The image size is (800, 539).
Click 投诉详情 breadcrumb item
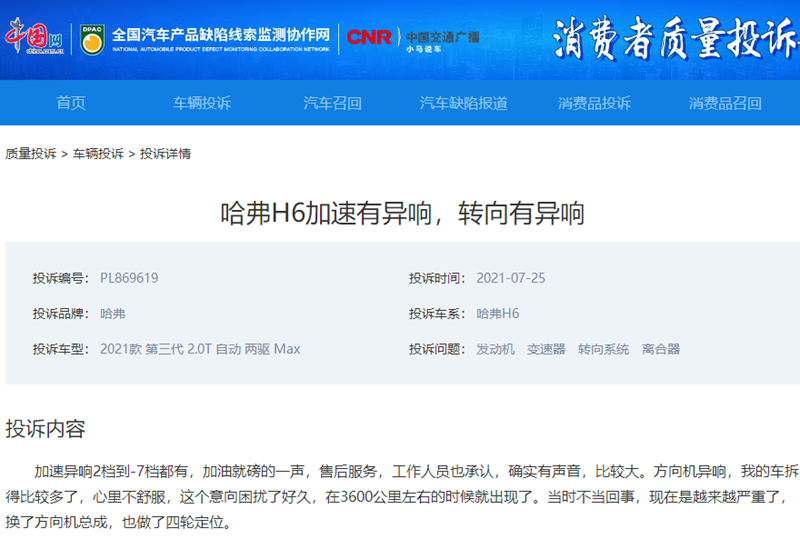[165, 154]
